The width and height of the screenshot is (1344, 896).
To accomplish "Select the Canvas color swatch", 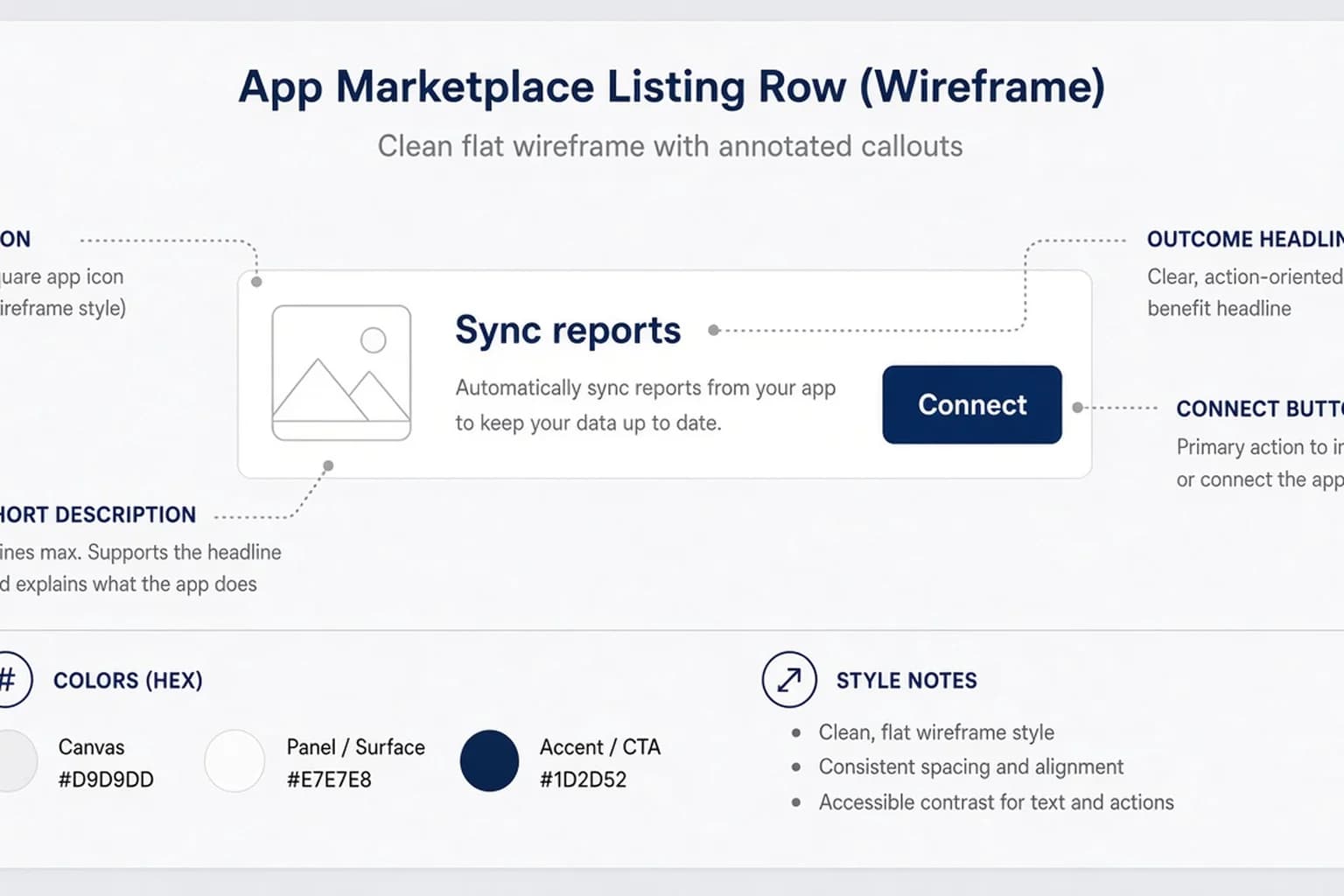I will [13, 760].
